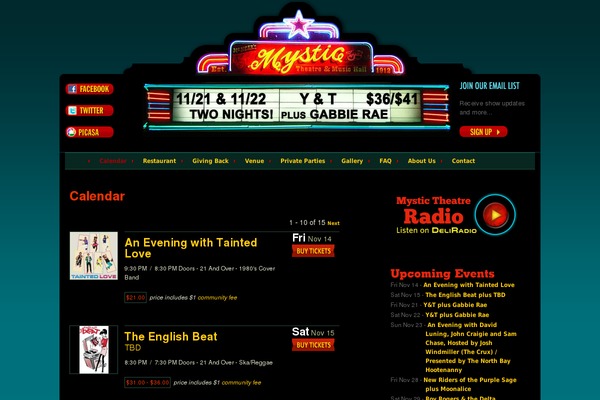
Task: Open the Picasa photo link
Action: coord(90,132)
